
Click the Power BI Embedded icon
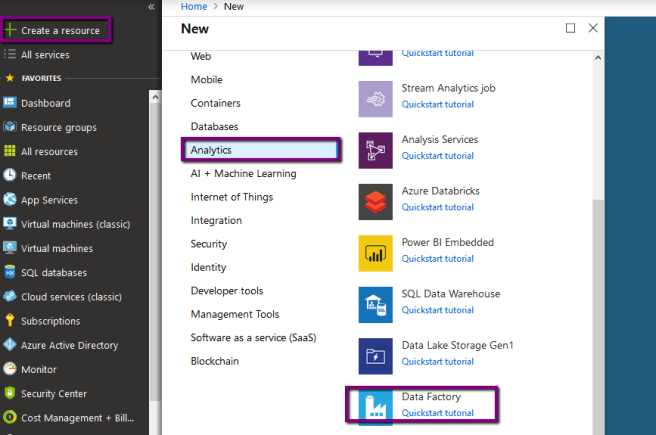[375, 253]
